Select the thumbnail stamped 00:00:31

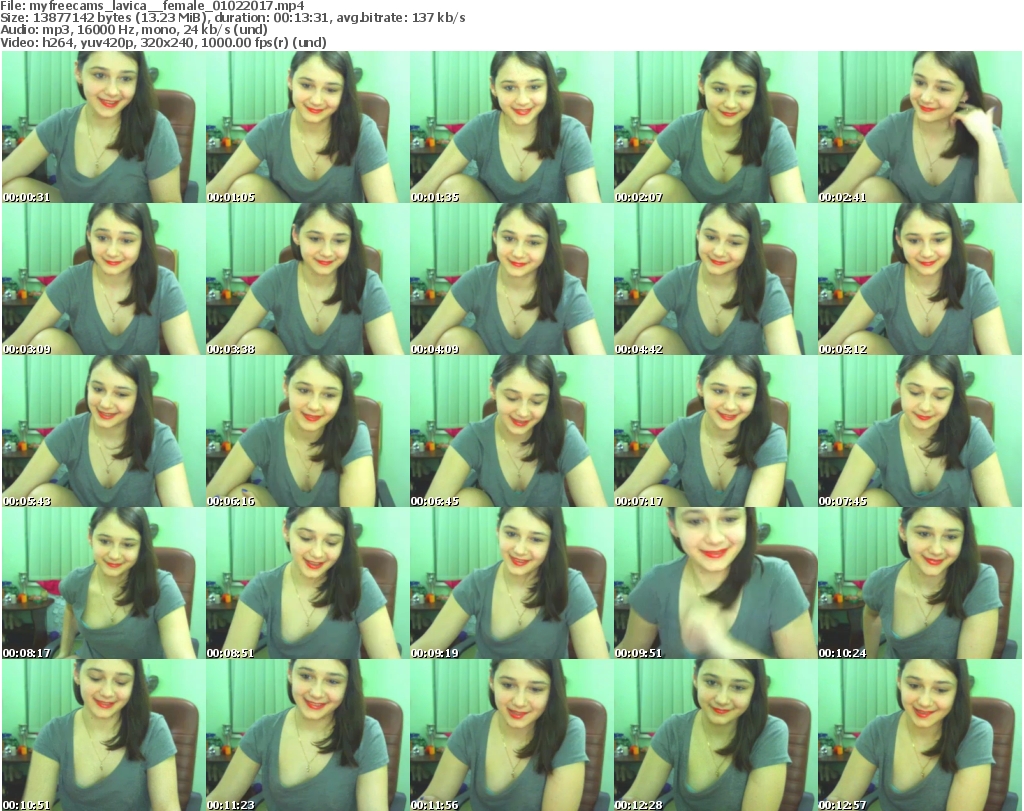click(103, 127)
